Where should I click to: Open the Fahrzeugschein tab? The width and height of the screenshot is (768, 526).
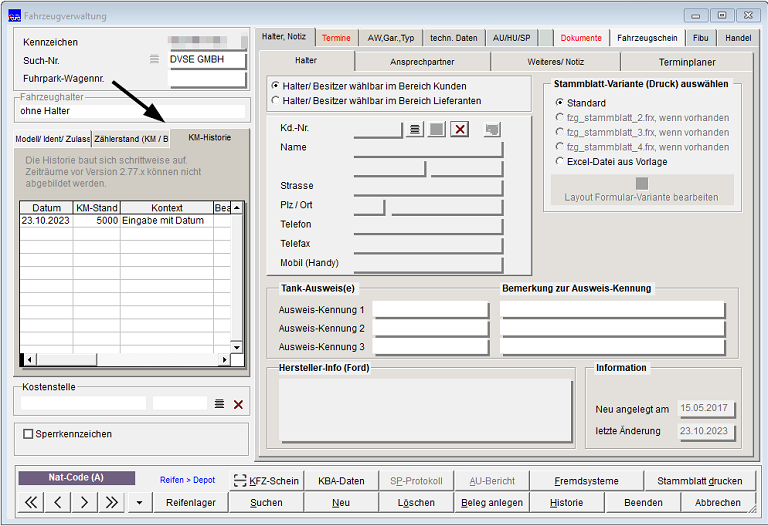click(x=647, y=38)
